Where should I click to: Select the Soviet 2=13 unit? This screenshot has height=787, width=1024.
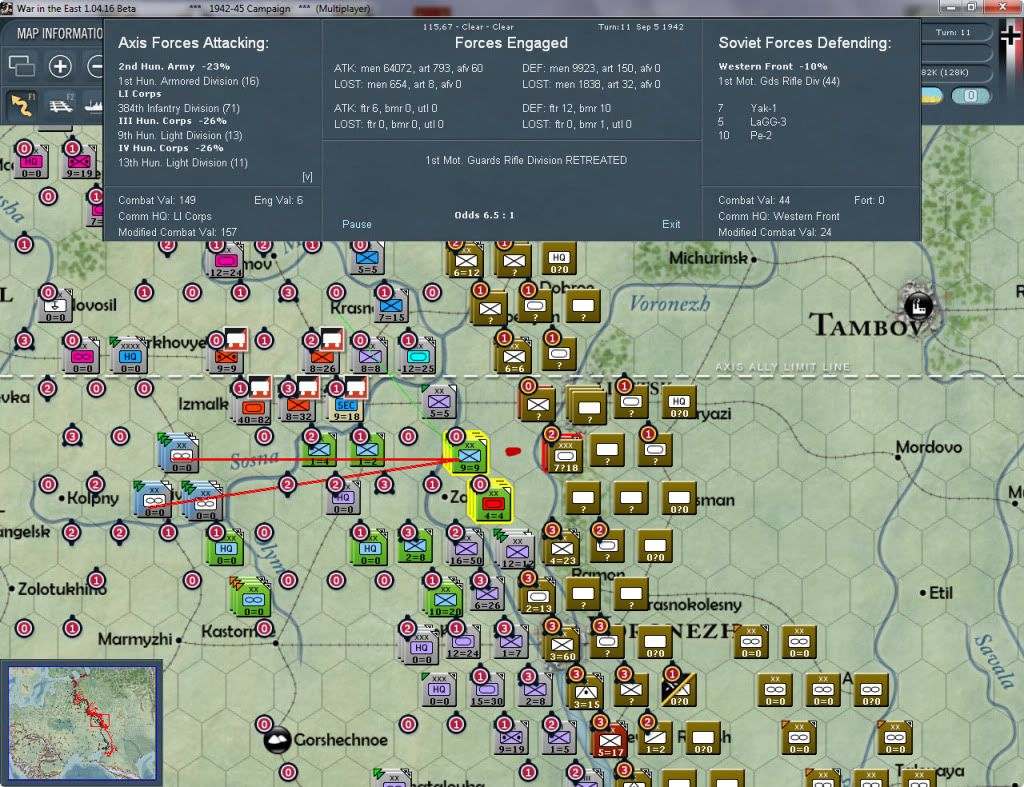click(537, 598)
